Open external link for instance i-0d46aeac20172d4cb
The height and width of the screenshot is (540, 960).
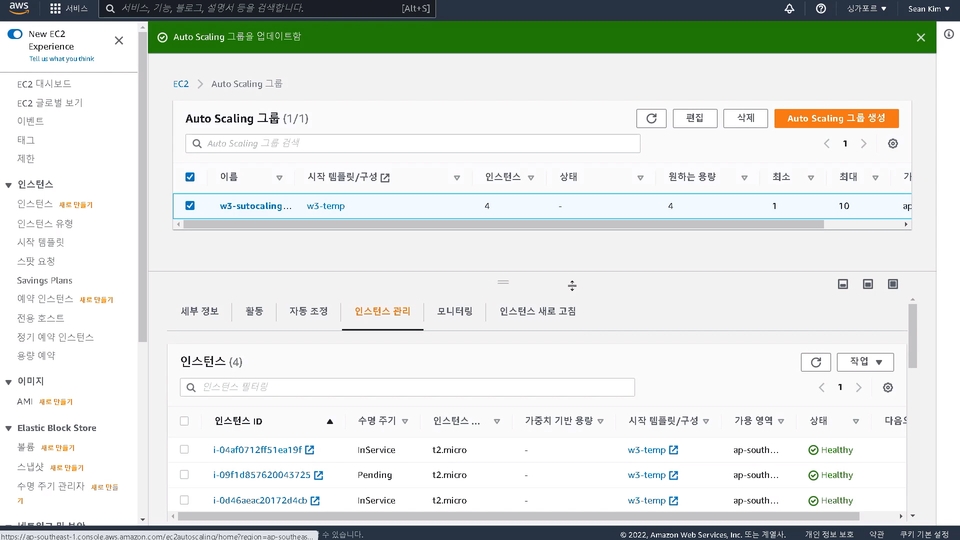coord(315,501)
